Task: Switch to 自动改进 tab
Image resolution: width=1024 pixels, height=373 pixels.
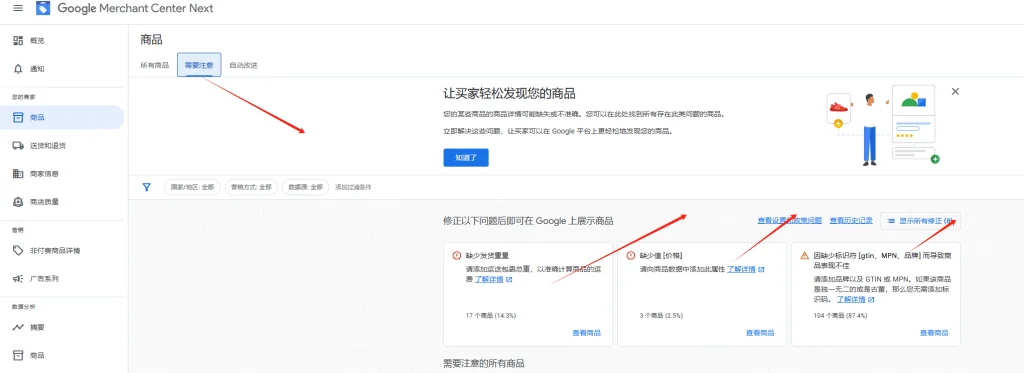Action: pyautogui.click(x=244, y=65)
